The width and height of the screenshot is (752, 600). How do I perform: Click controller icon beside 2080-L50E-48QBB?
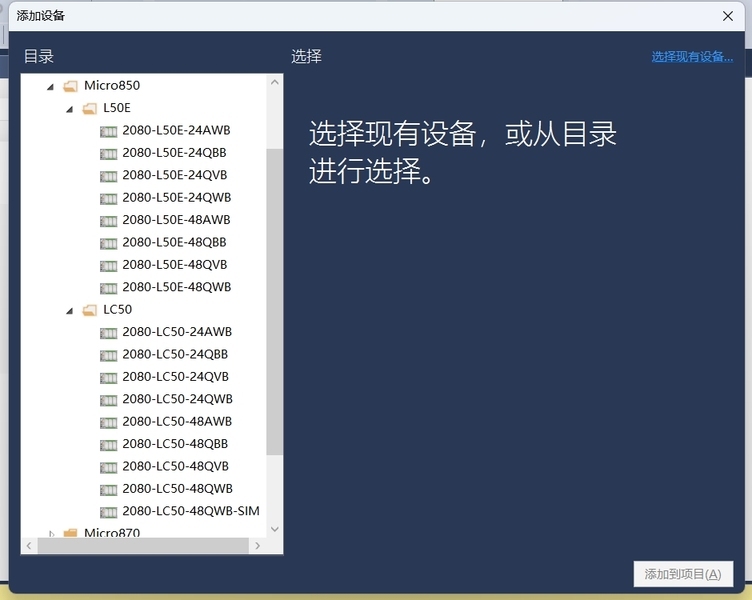(108, 243)
